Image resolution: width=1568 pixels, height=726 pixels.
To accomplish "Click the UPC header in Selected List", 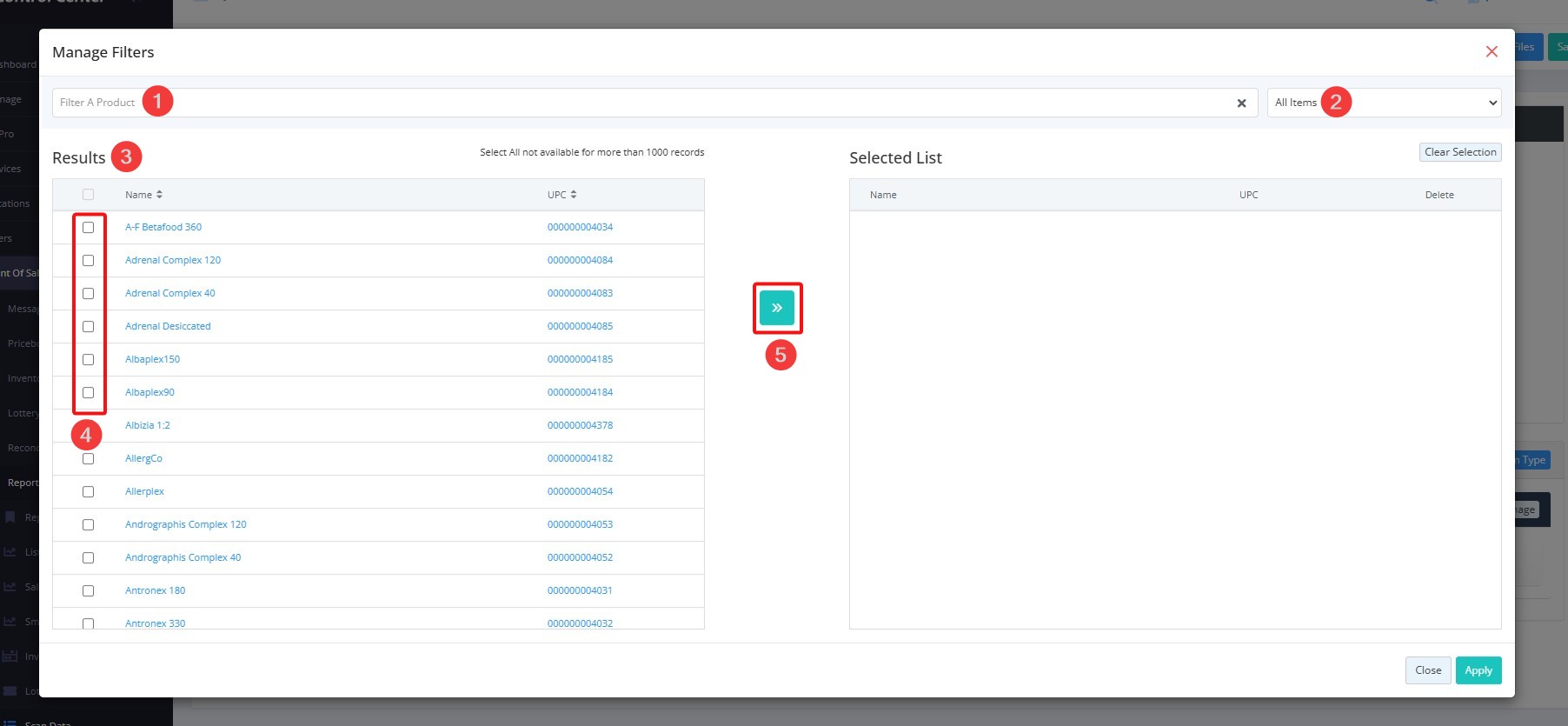I will 1248,196.
